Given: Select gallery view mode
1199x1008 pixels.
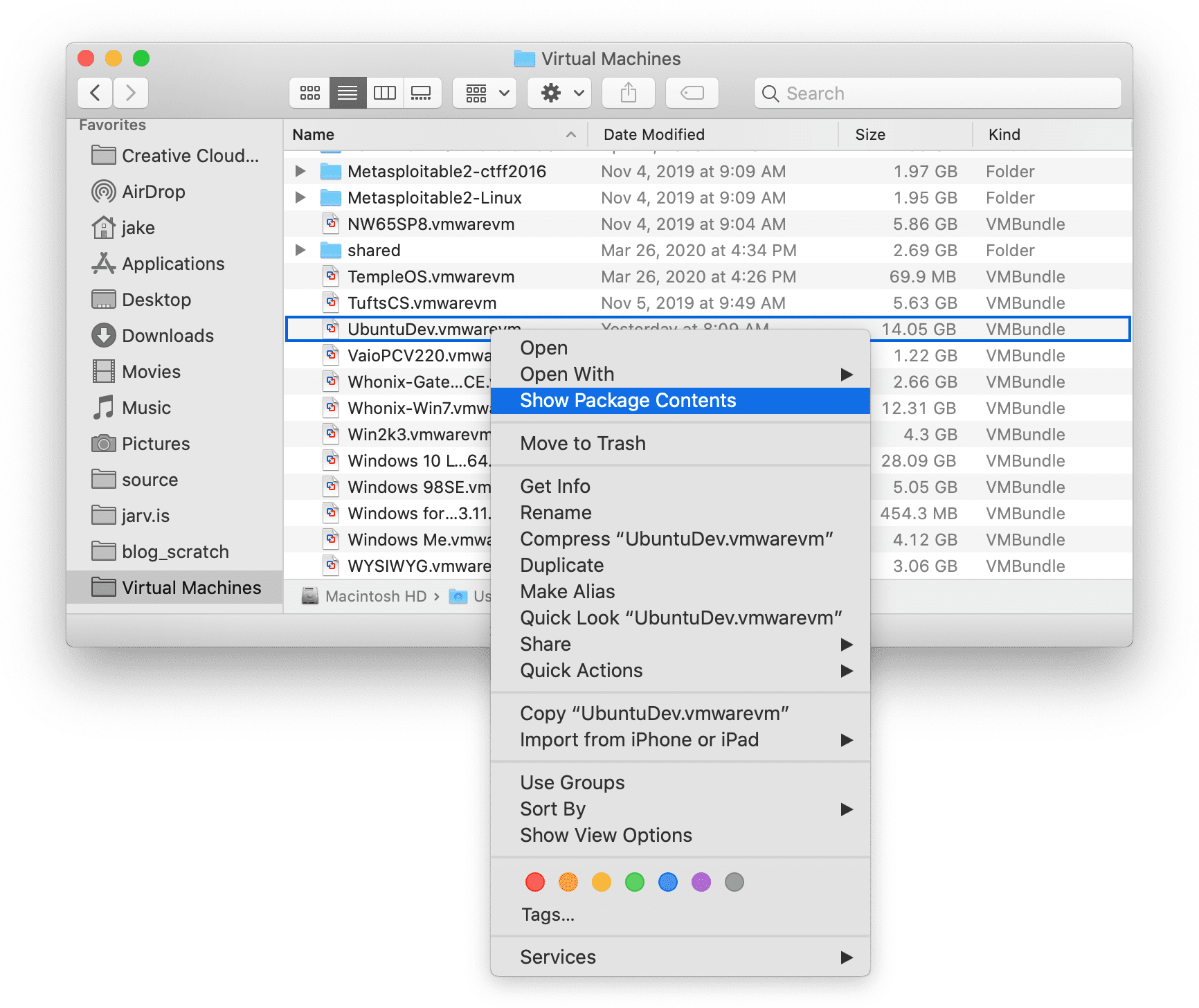Looking at the screenshot, I should 422,93.
